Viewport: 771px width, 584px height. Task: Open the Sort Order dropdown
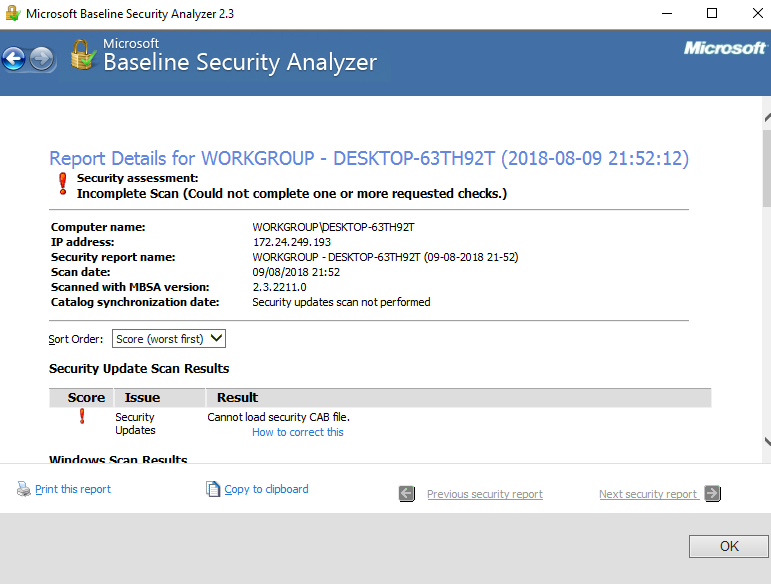(x=169, y=339)
